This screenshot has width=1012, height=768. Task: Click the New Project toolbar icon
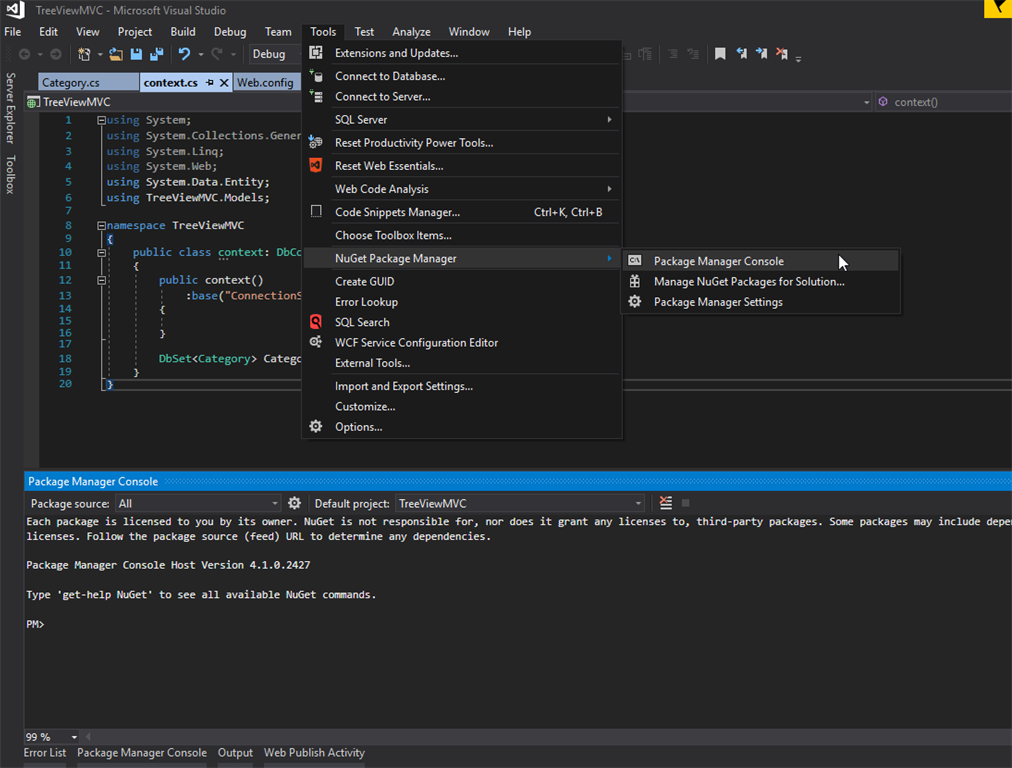85,54
